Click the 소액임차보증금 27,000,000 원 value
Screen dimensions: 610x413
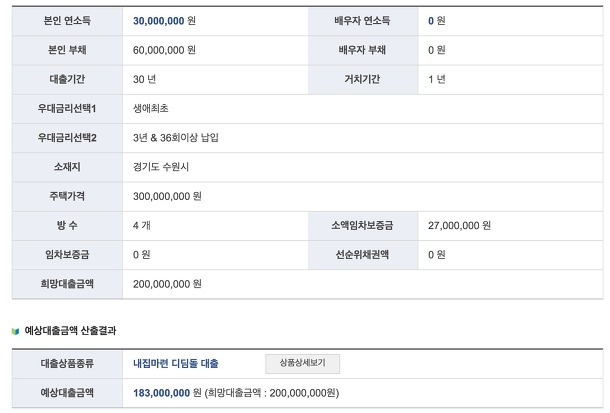pyautogui.click(x=458, y=225)
